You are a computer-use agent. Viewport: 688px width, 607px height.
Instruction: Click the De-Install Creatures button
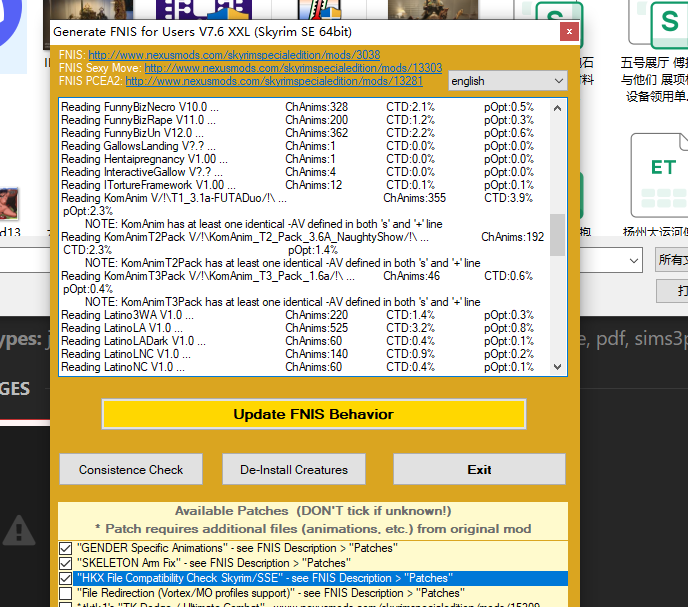coord(294,469)
